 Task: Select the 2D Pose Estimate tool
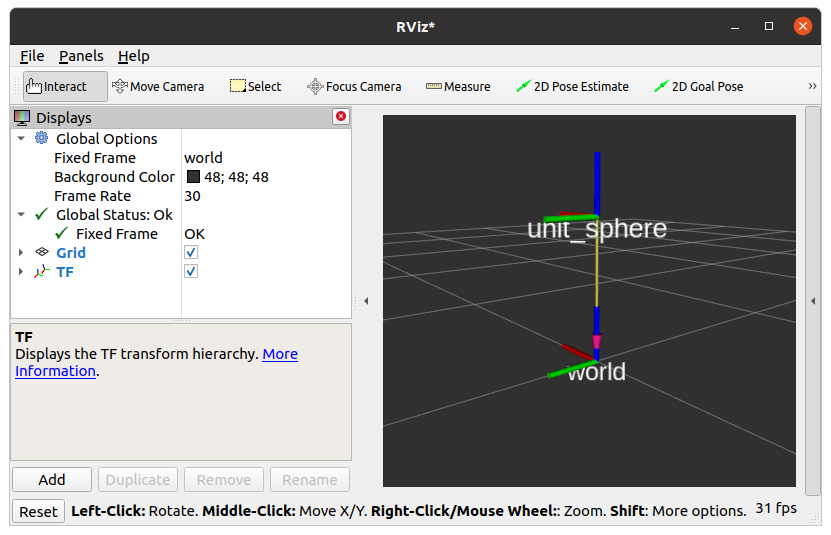point(572,86)
